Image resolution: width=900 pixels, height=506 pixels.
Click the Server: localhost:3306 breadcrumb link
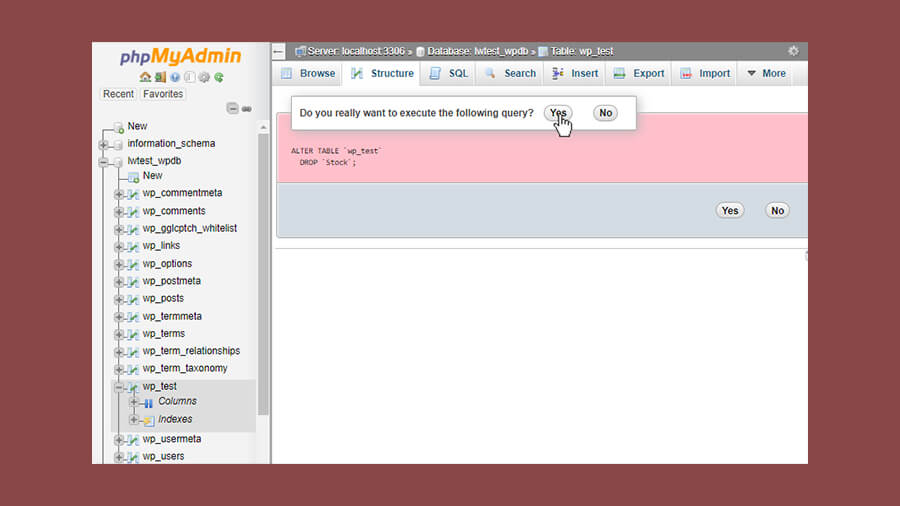click(x=356, y=51)
